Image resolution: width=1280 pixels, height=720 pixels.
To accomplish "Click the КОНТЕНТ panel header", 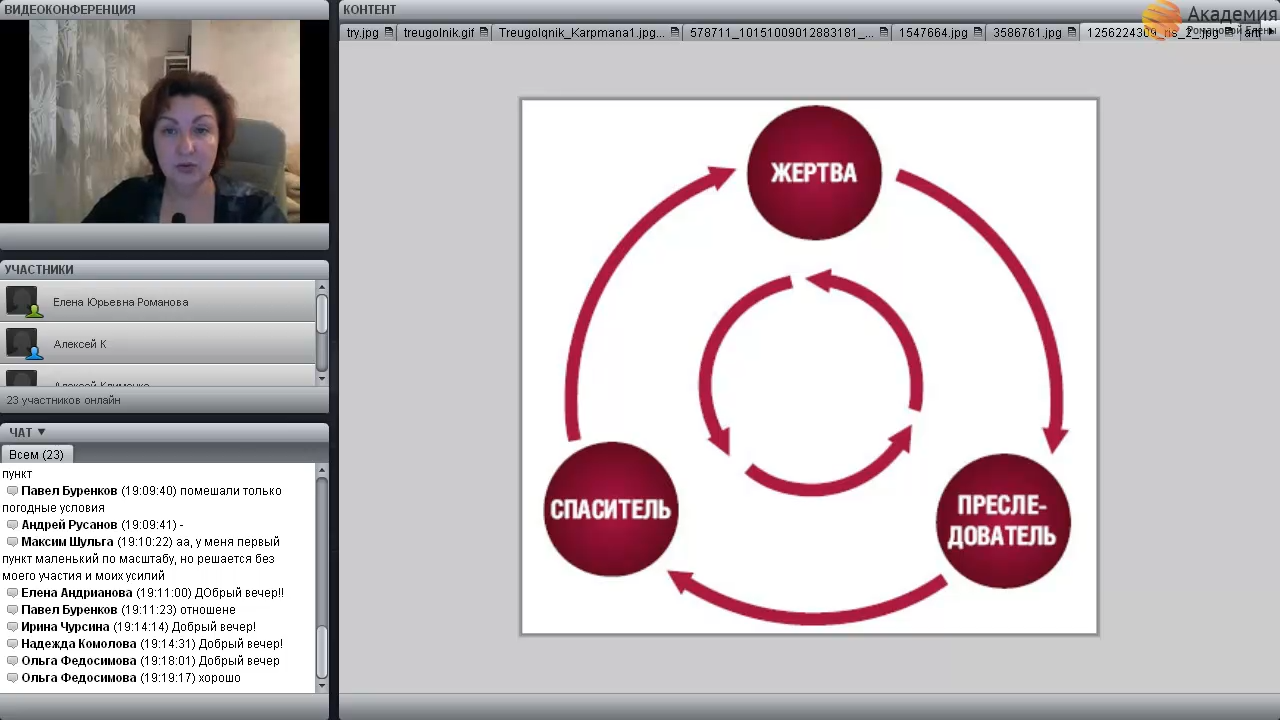I will tap(809, 9).
